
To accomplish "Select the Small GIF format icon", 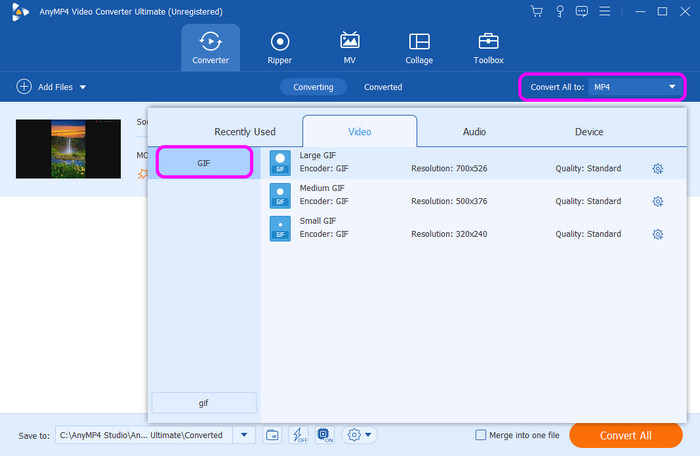I will (x=280, y=229).
